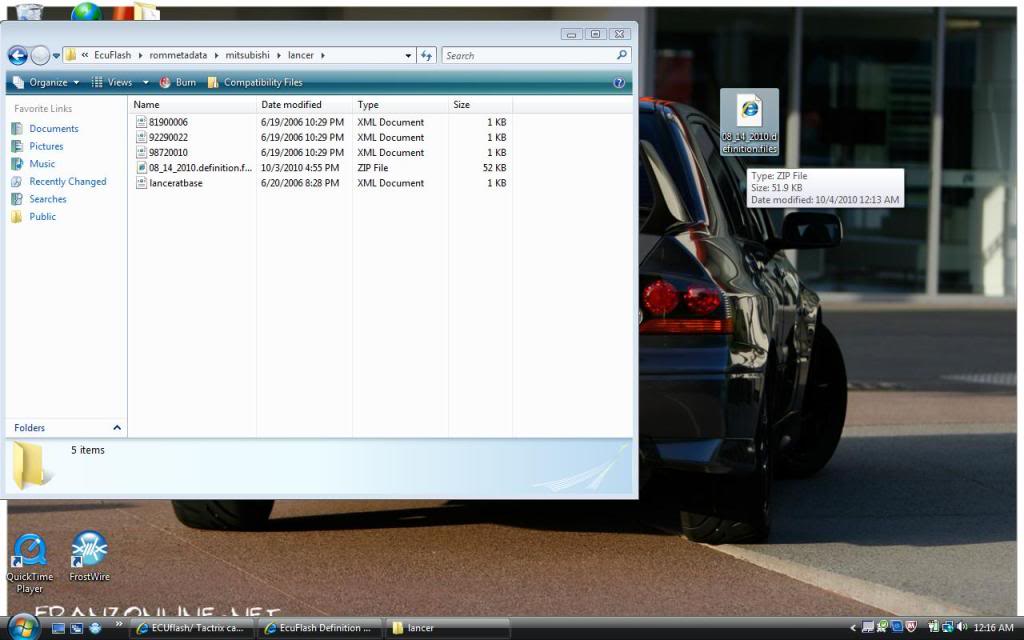Click the green checkmark tray icon
Image resolution: width=1024 pixels, height=640 pixels.
click(x=882, y=628)
